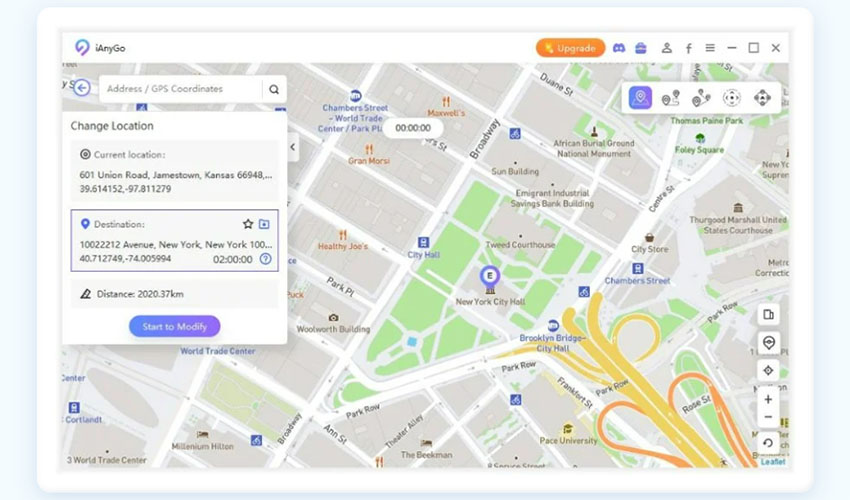Open the toolbox briefcase icon
This screenshot has width=850, height=500.
point(641,48)
